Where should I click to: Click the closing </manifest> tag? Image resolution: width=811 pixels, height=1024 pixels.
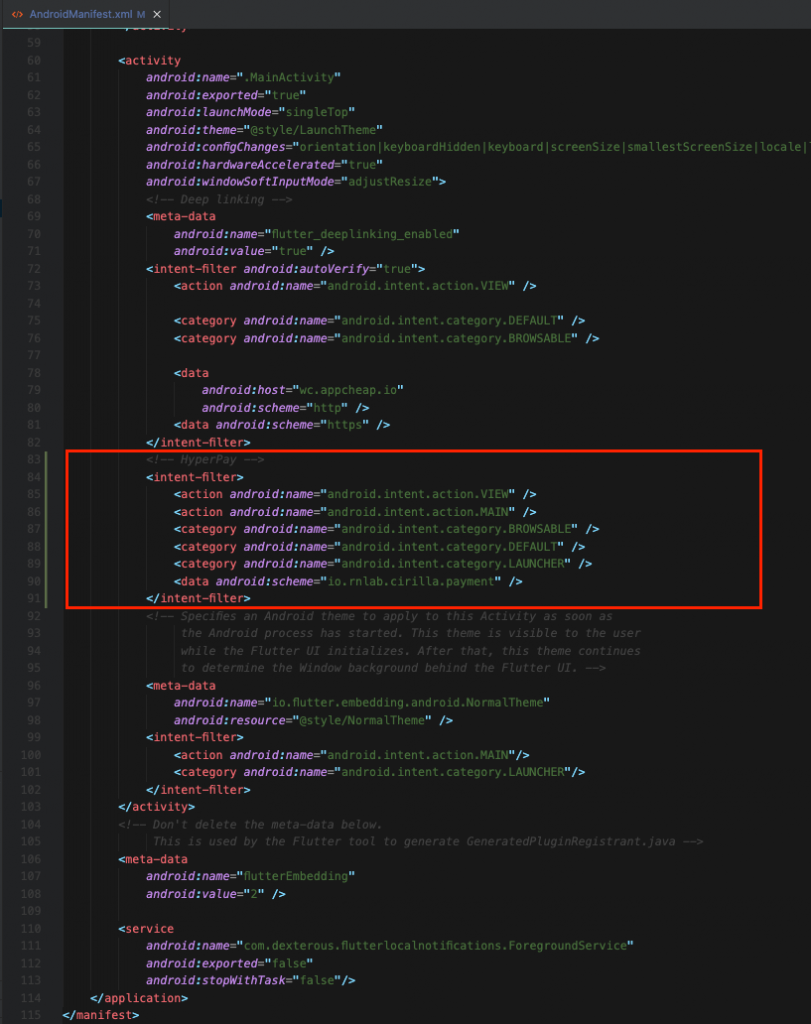tap(100, 1015)
